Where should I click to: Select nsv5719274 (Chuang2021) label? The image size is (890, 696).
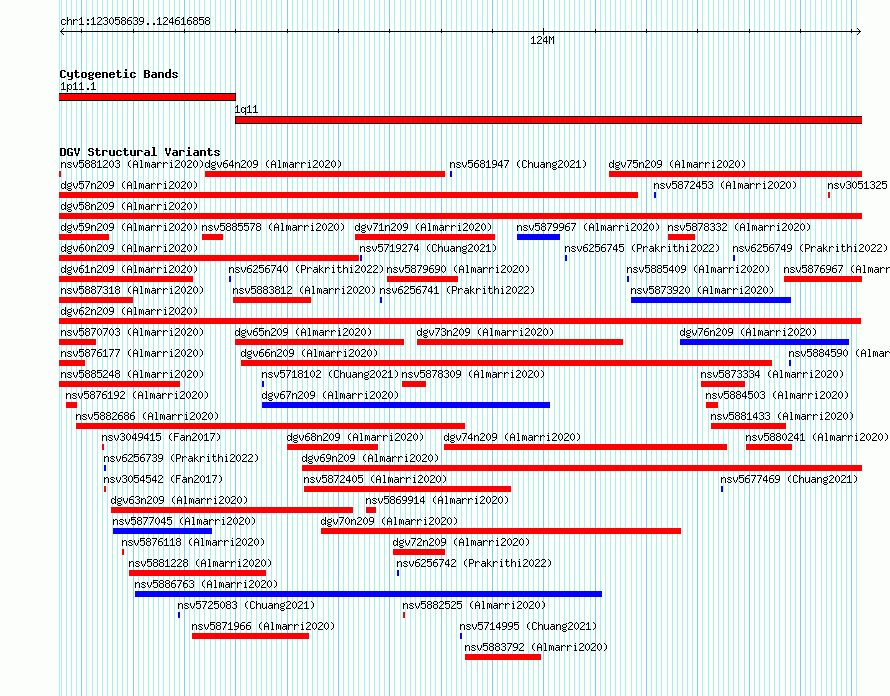click(428, 248)
